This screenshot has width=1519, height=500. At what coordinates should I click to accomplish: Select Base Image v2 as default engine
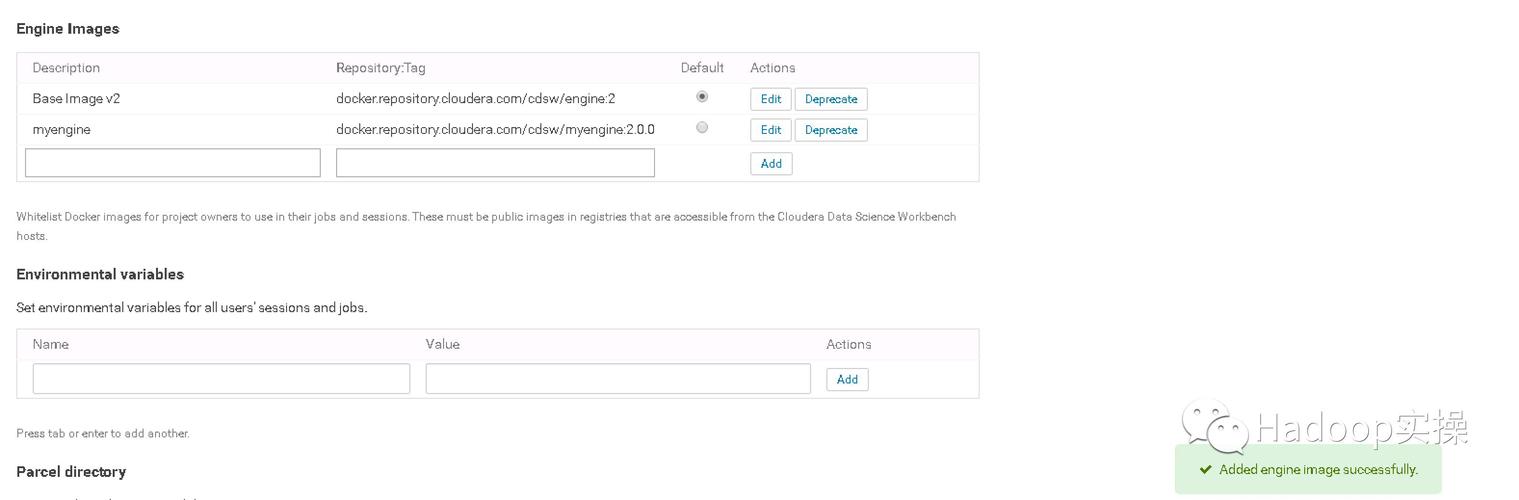[702, 97]
